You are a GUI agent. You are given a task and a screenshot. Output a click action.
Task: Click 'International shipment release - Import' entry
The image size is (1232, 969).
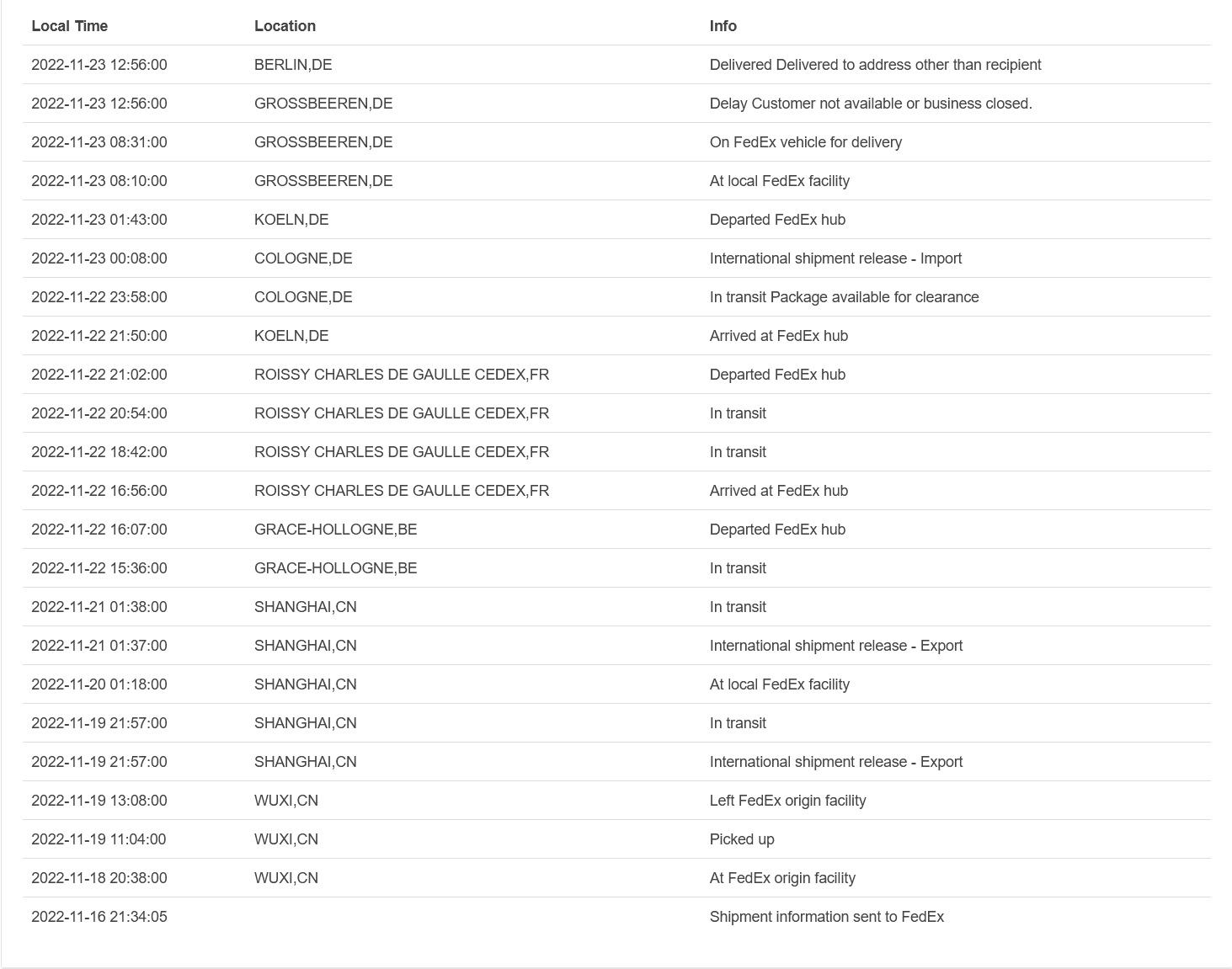(x=835, y=258)
